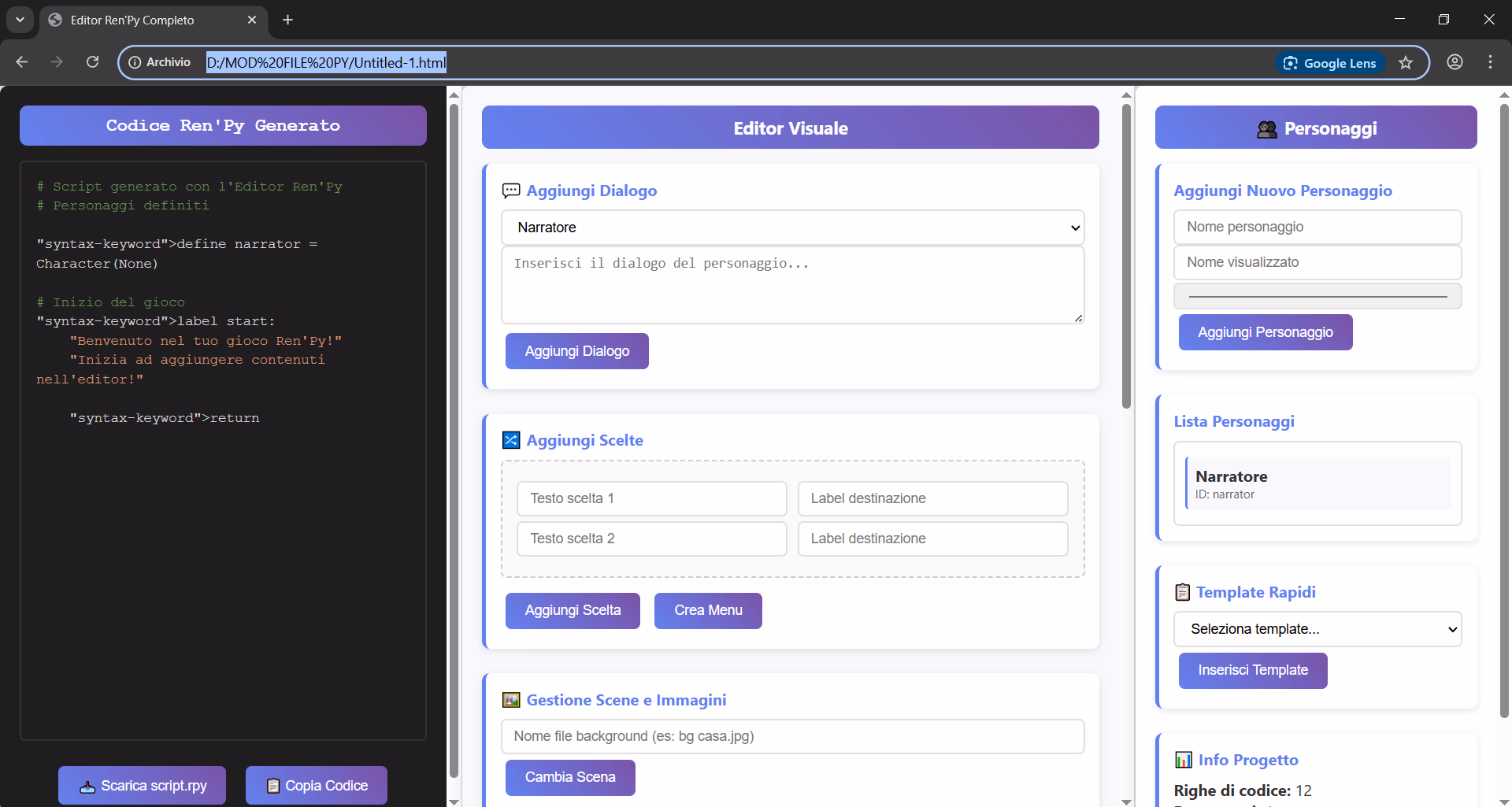Click the Aggiungi Scelta button
Screen dimensions: 1512x807
click(573, 611)
